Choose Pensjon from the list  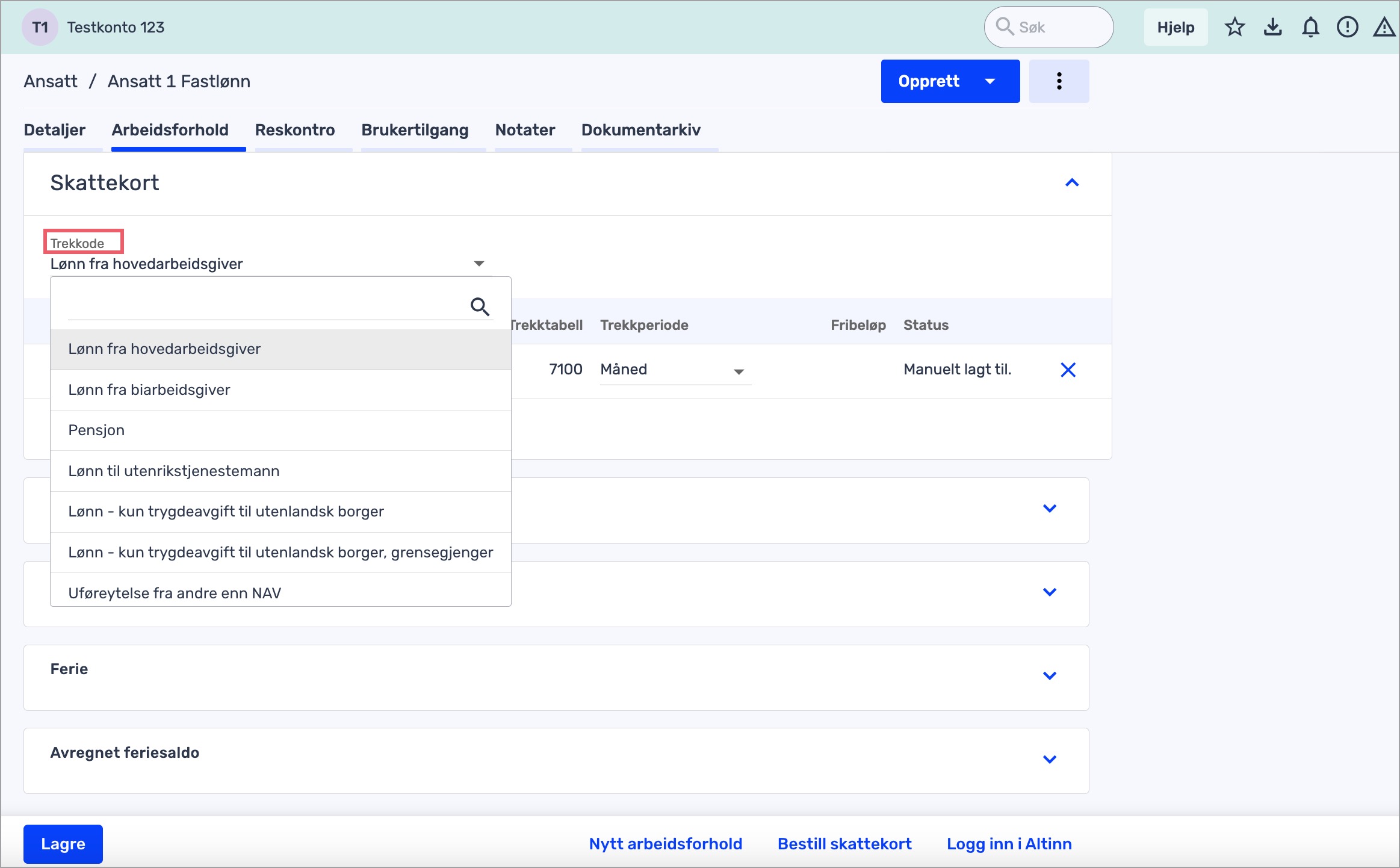(280, 430)
